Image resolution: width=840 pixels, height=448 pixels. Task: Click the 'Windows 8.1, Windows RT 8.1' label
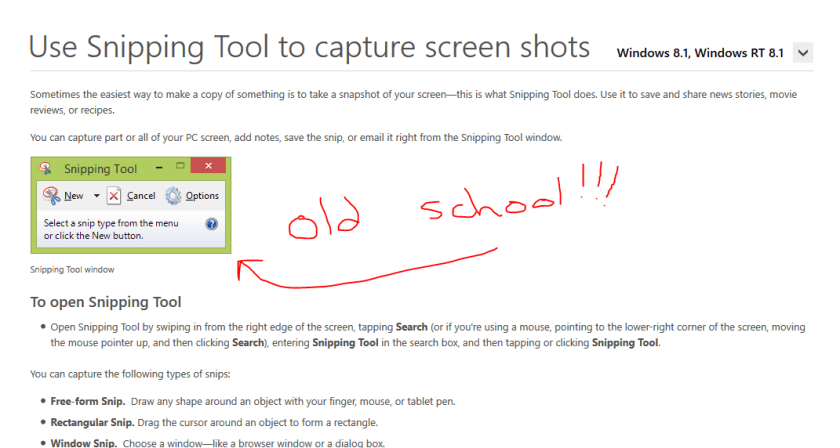tap(700, 53)
